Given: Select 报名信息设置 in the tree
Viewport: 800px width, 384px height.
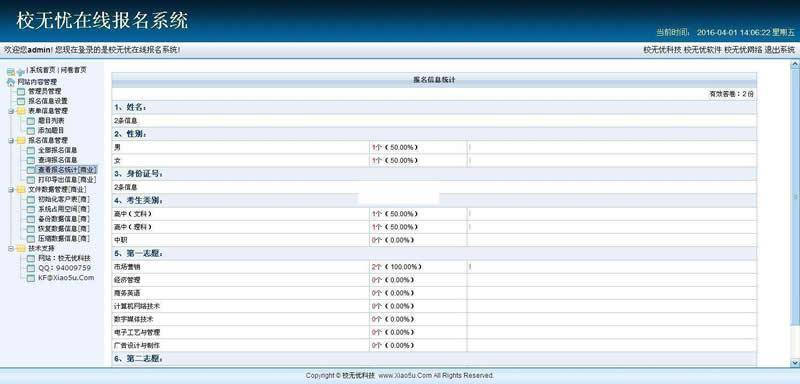Looking at the screenshot, I should click(48, 101).
